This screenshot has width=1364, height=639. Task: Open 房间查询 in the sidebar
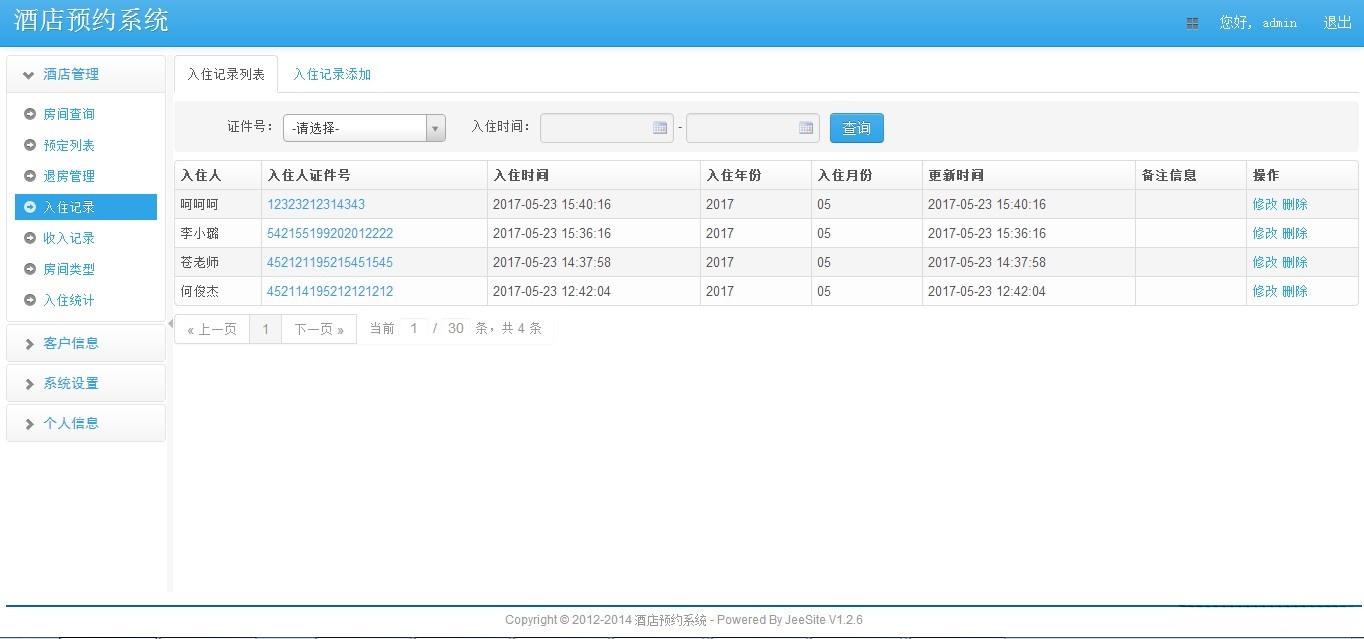[69, 114]
